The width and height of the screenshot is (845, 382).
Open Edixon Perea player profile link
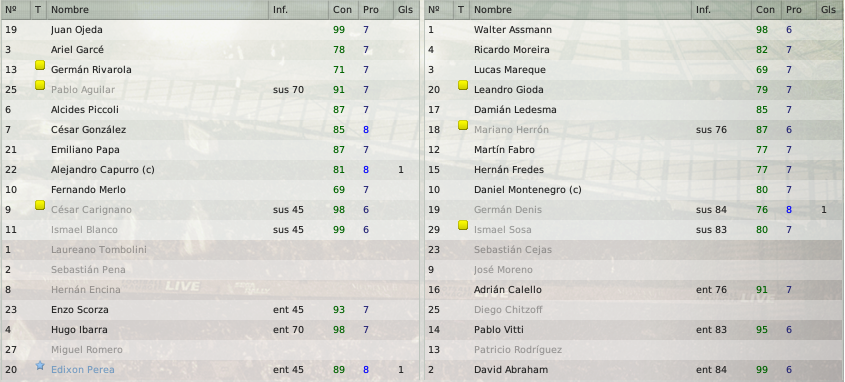(x=82, y=370)
